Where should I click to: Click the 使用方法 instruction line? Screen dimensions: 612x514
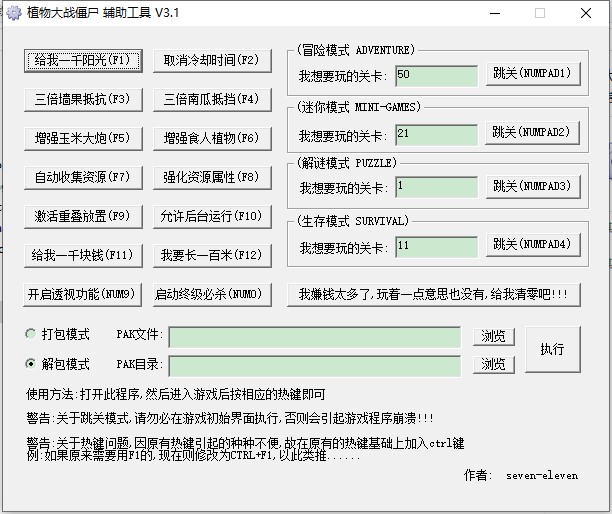point(176,395)
